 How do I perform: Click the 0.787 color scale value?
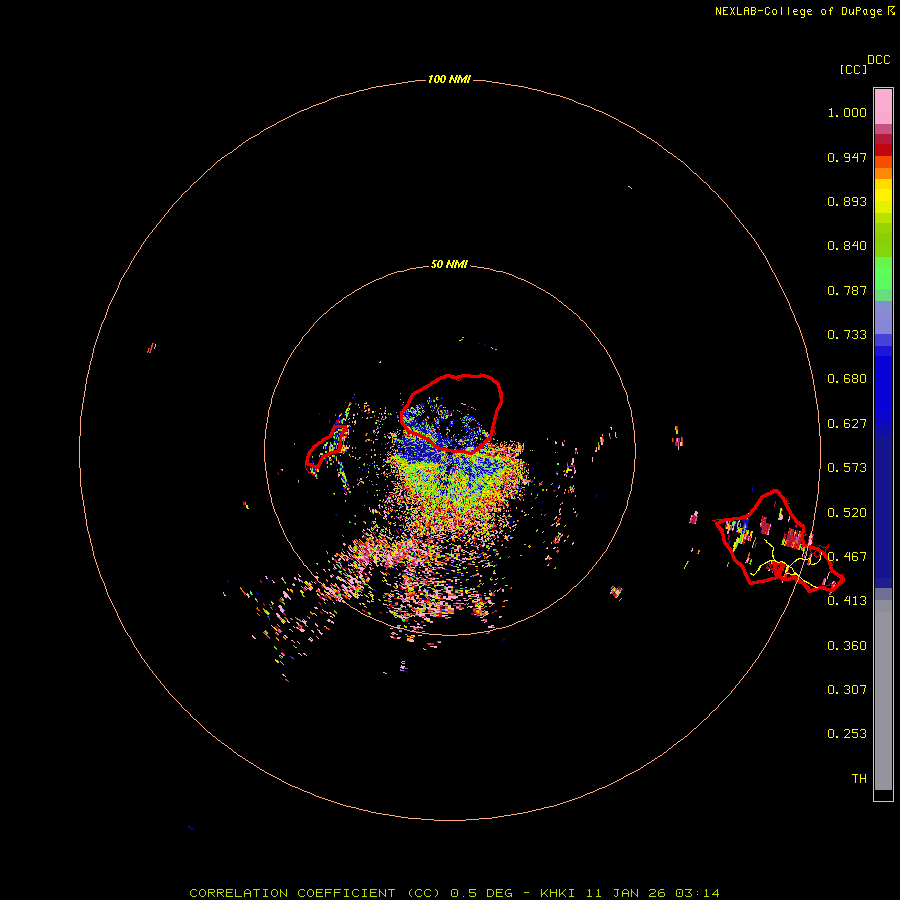point(847,290)
